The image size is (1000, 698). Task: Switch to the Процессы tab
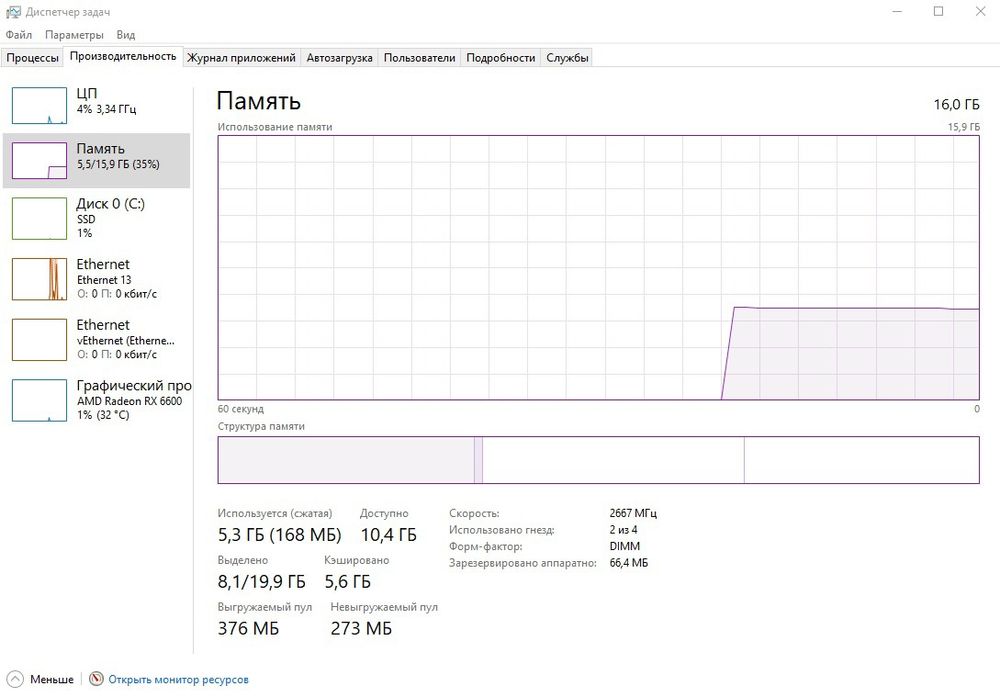tap(32, 58)
